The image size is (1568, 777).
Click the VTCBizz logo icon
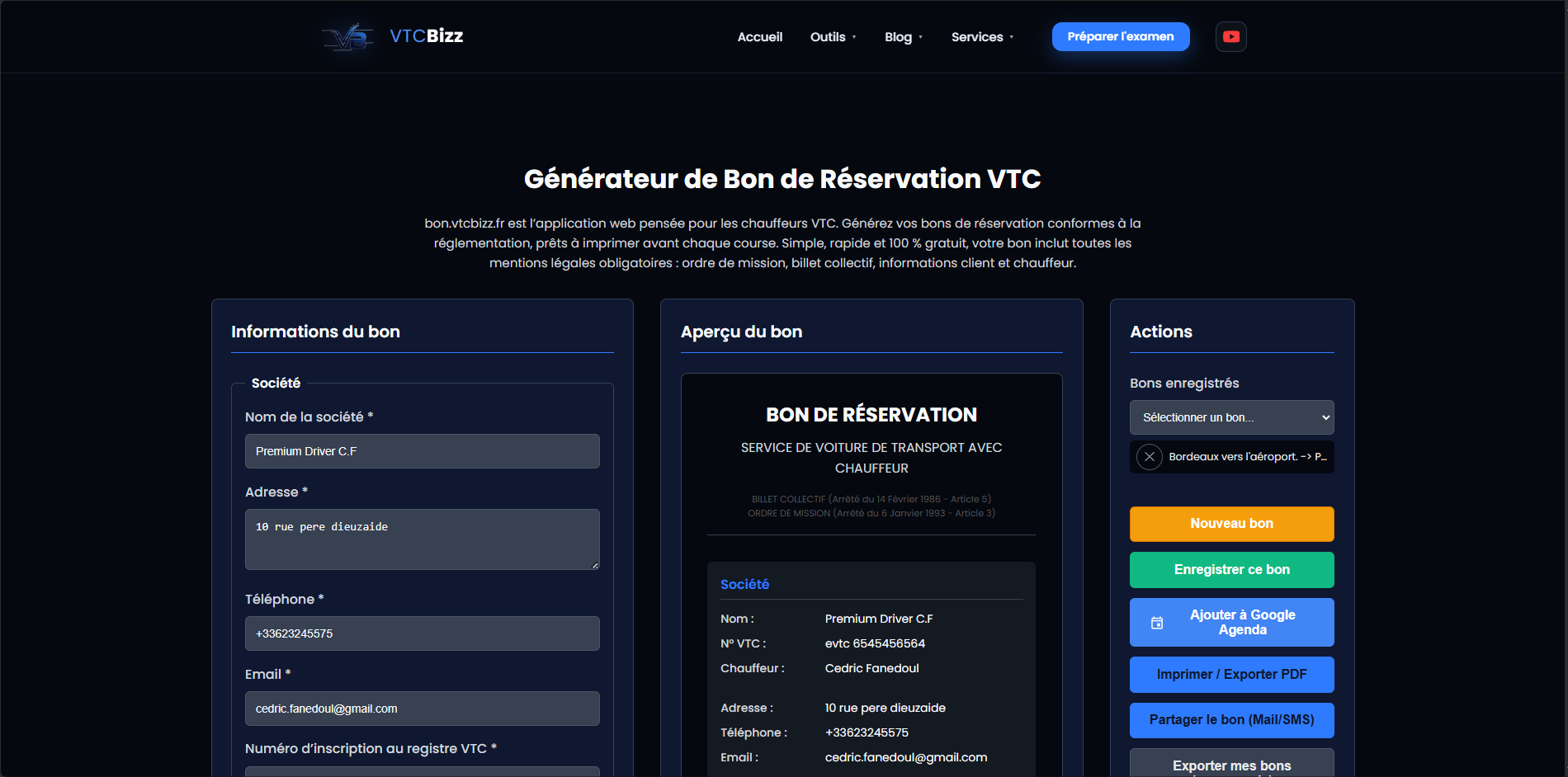347,36
